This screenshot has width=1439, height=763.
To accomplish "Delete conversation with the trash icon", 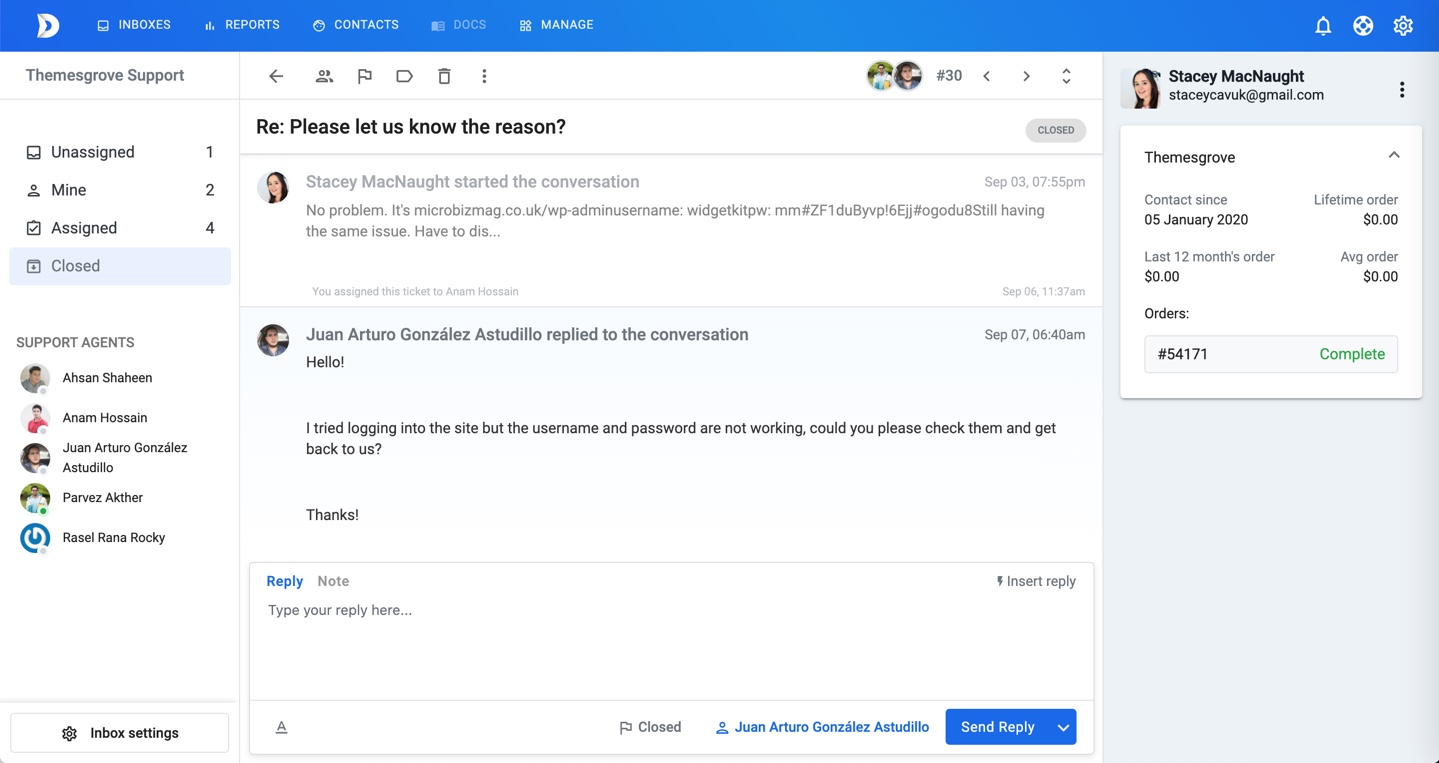I will (x=444, y=76).
